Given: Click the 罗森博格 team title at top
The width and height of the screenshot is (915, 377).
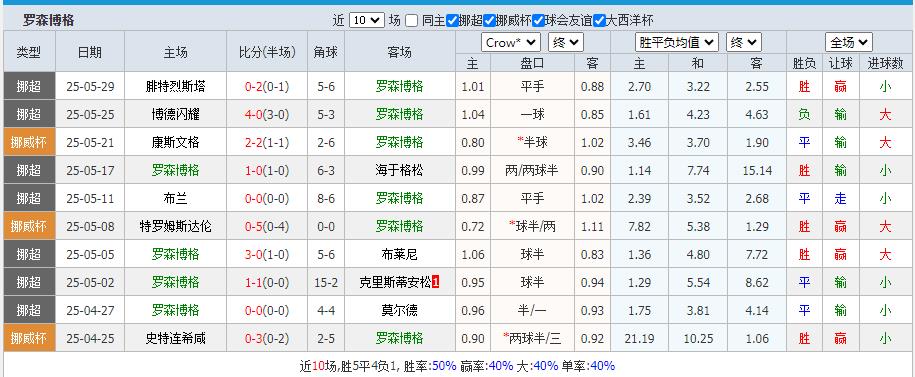Looking at the screenshot, I should point(48,20).
